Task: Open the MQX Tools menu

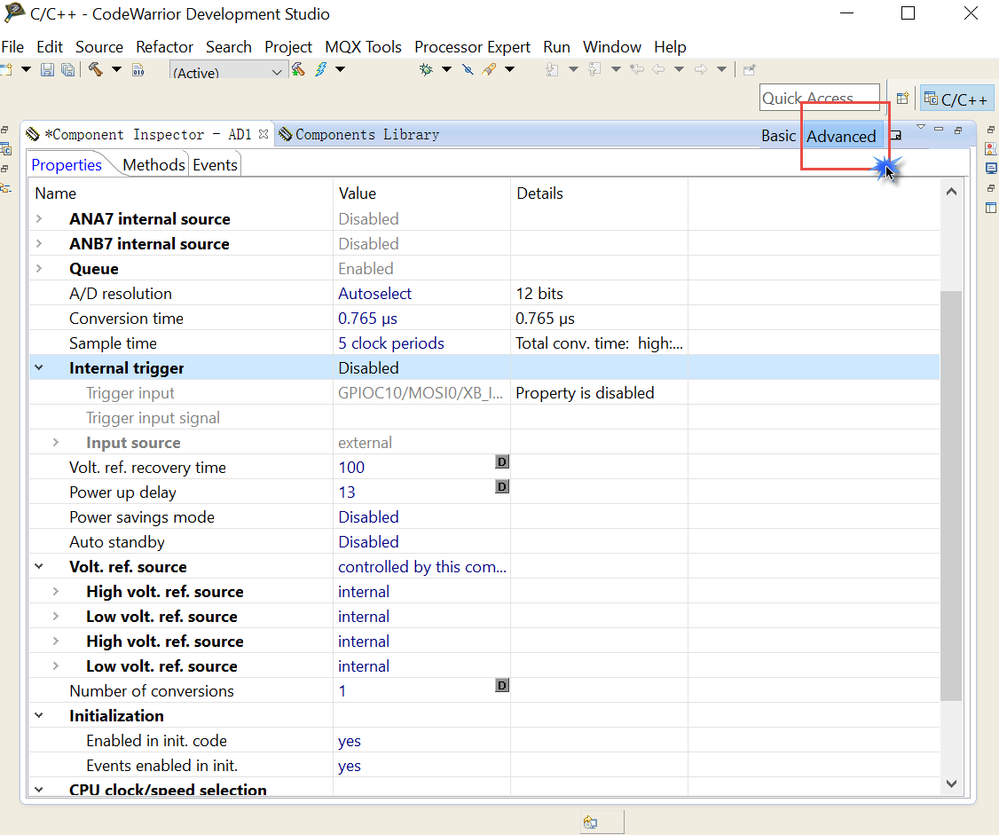Action: (363, 47)
